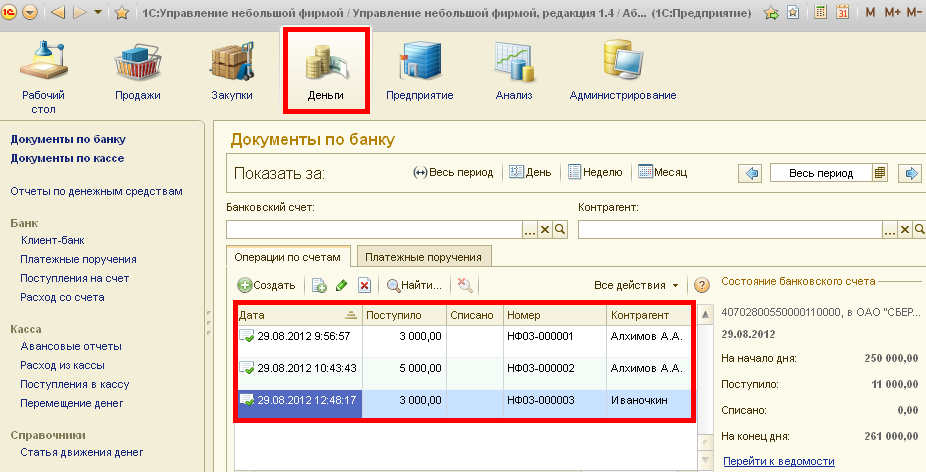This screenshot has height=472, width=926.
Task: Select document row НФ03-000002
Action: 464,373
